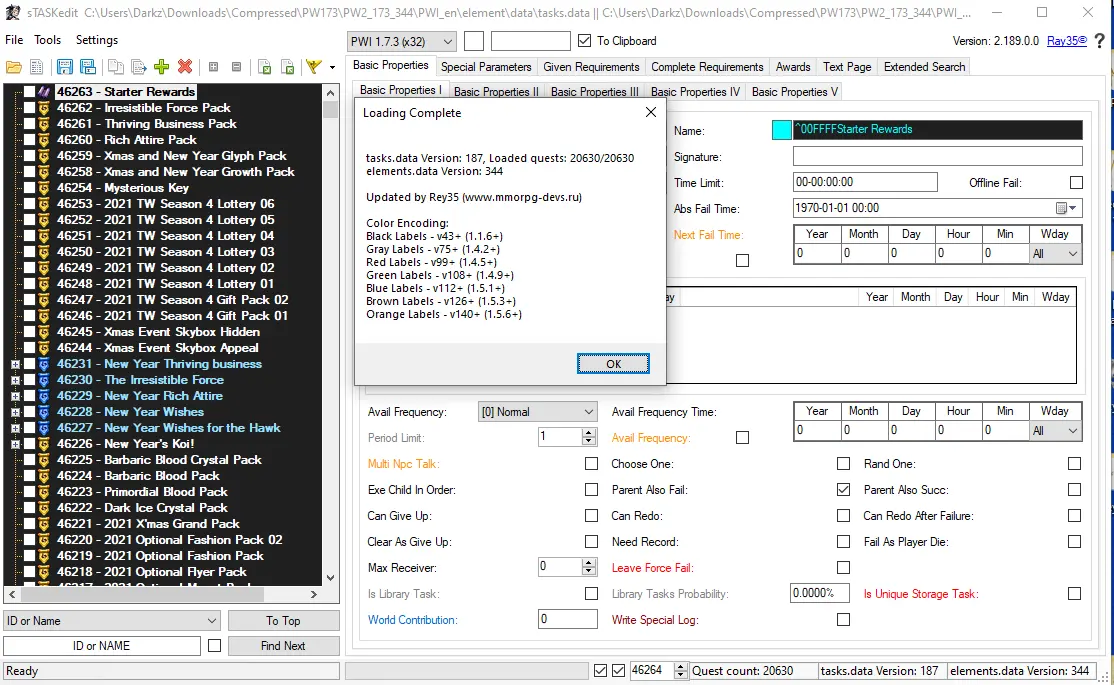The height and width of the screenshot is (685, 1114).
Task: Expand the 46229 New Year Rich Attire node
Action: pos(15,396)
